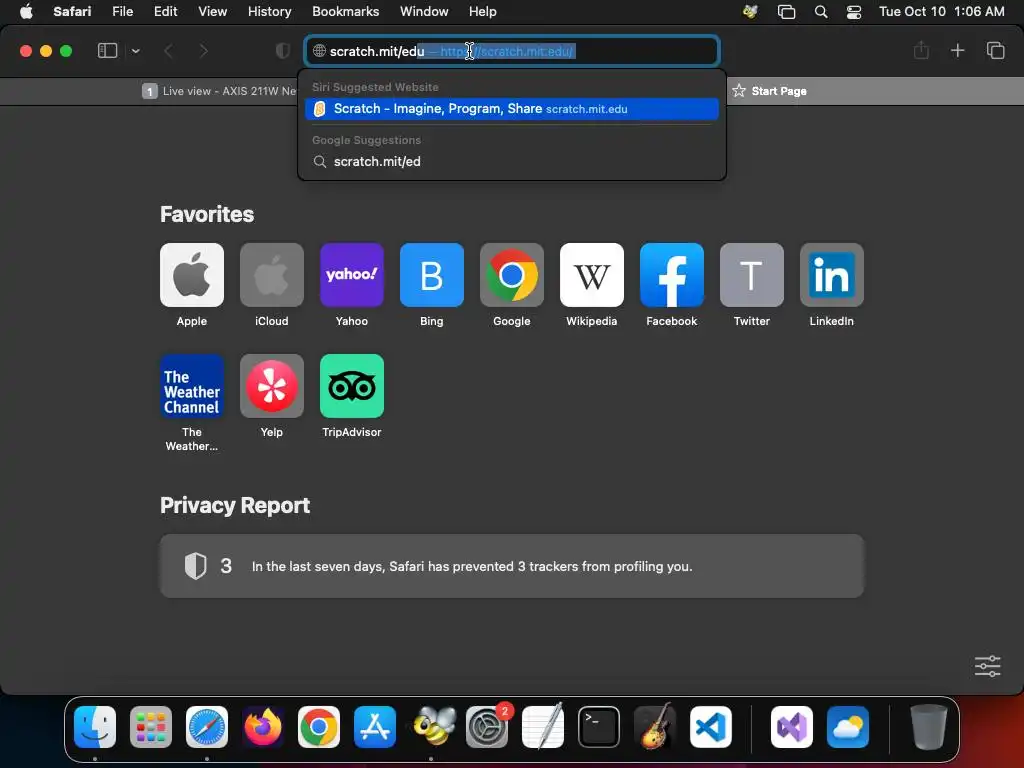The height and width of the screenshot is (768, 1024).
Task: Open the Window menu
Action: [x=424, y=12]
